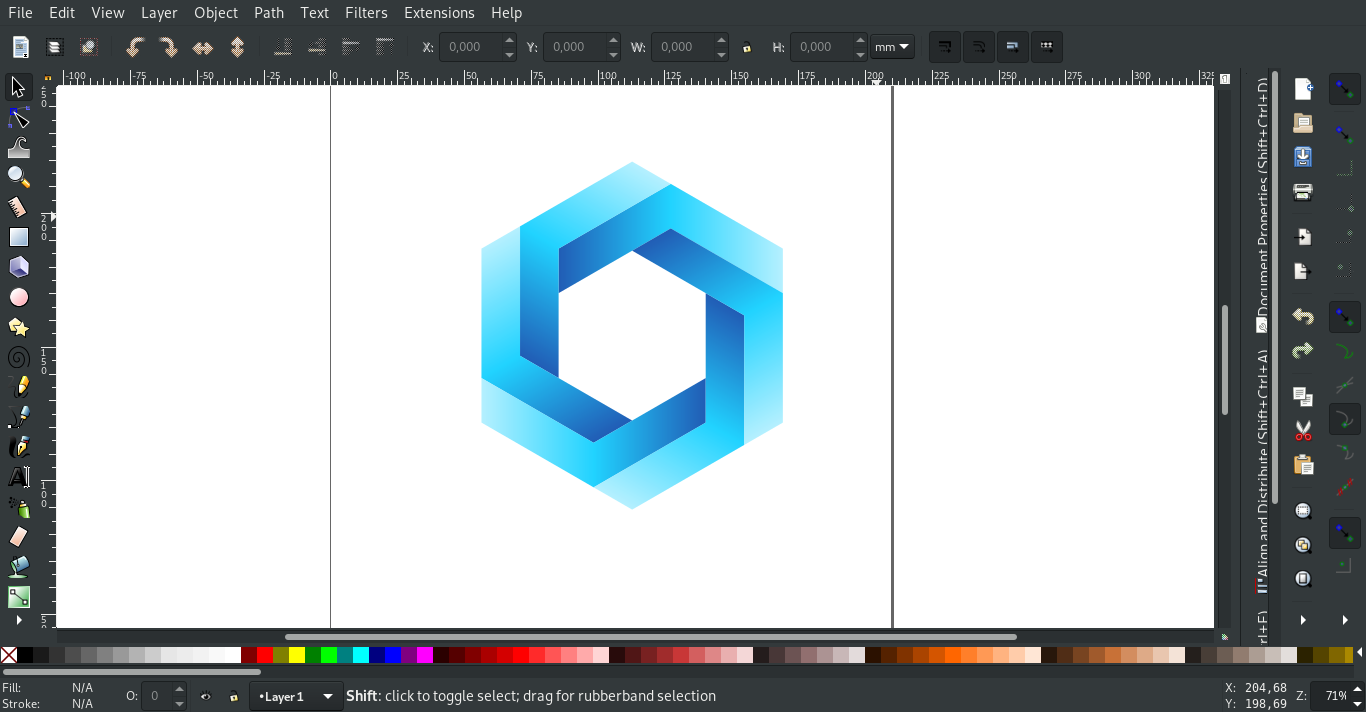This screenshot has height=712, width=1366.
Task: Toggle the width-height ratio lock
Action: pos(747,47)
